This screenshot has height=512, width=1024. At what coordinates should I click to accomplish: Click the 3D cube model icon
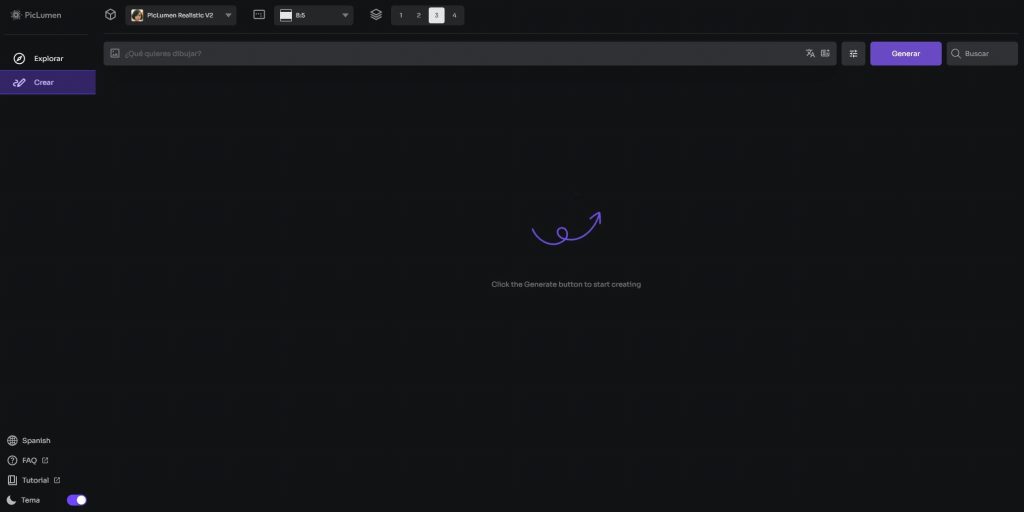[110, 15]
